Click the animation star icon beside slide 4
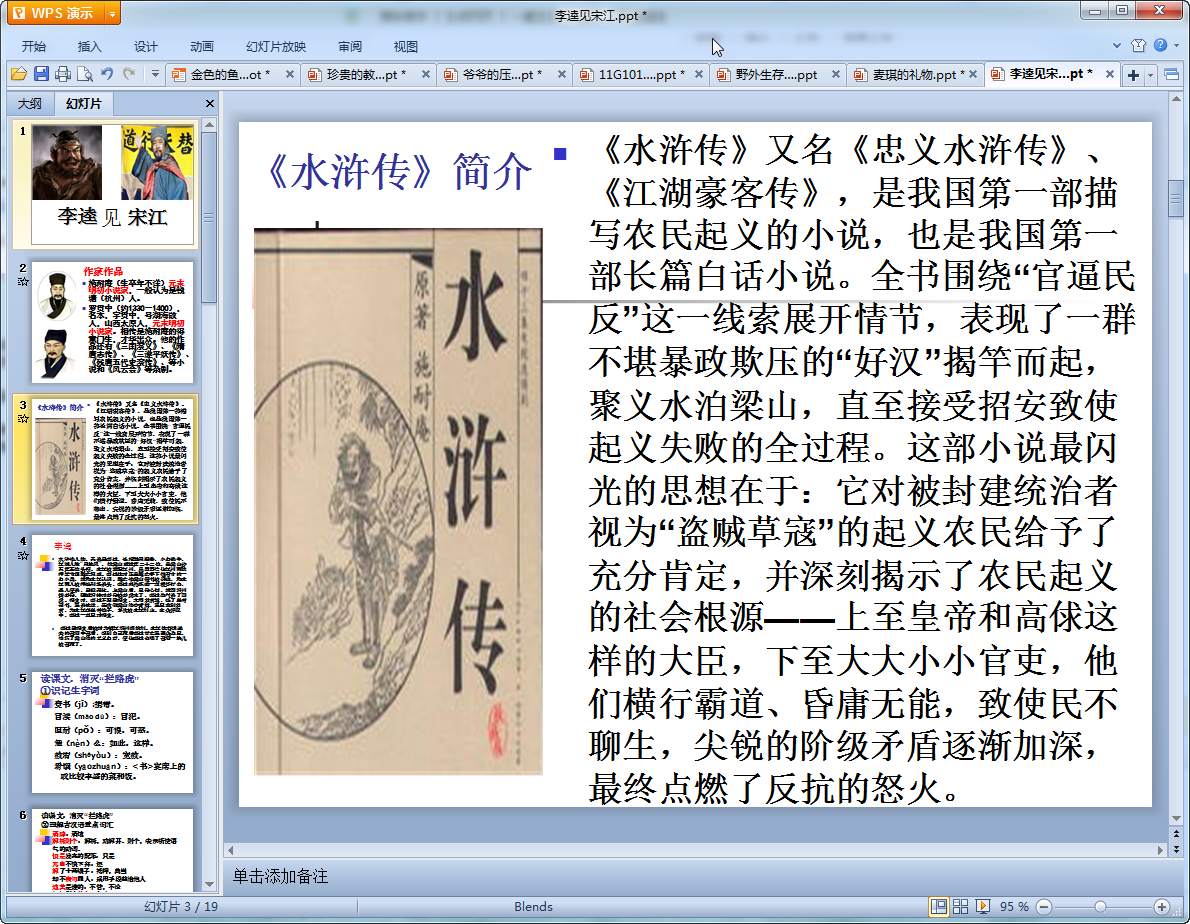The width and height of the screenshot is (1190, 924). (23, 555)
